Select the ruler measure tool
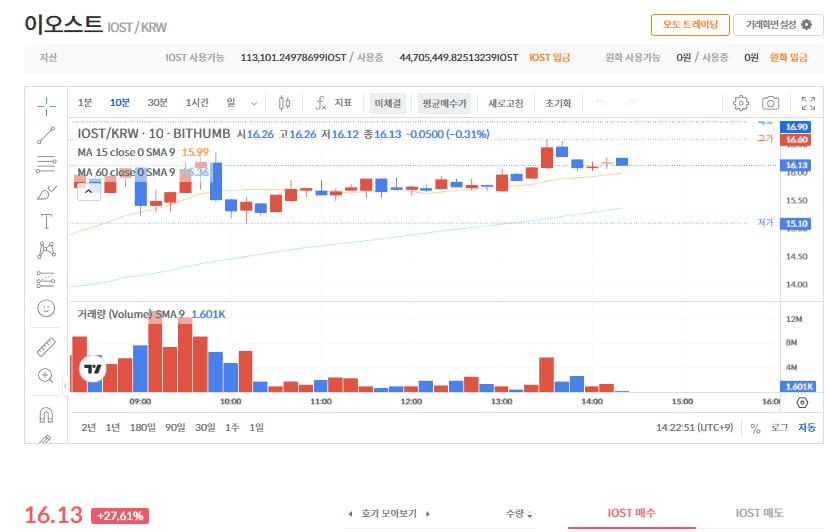 pyautogui.click(x=46, y=347)
